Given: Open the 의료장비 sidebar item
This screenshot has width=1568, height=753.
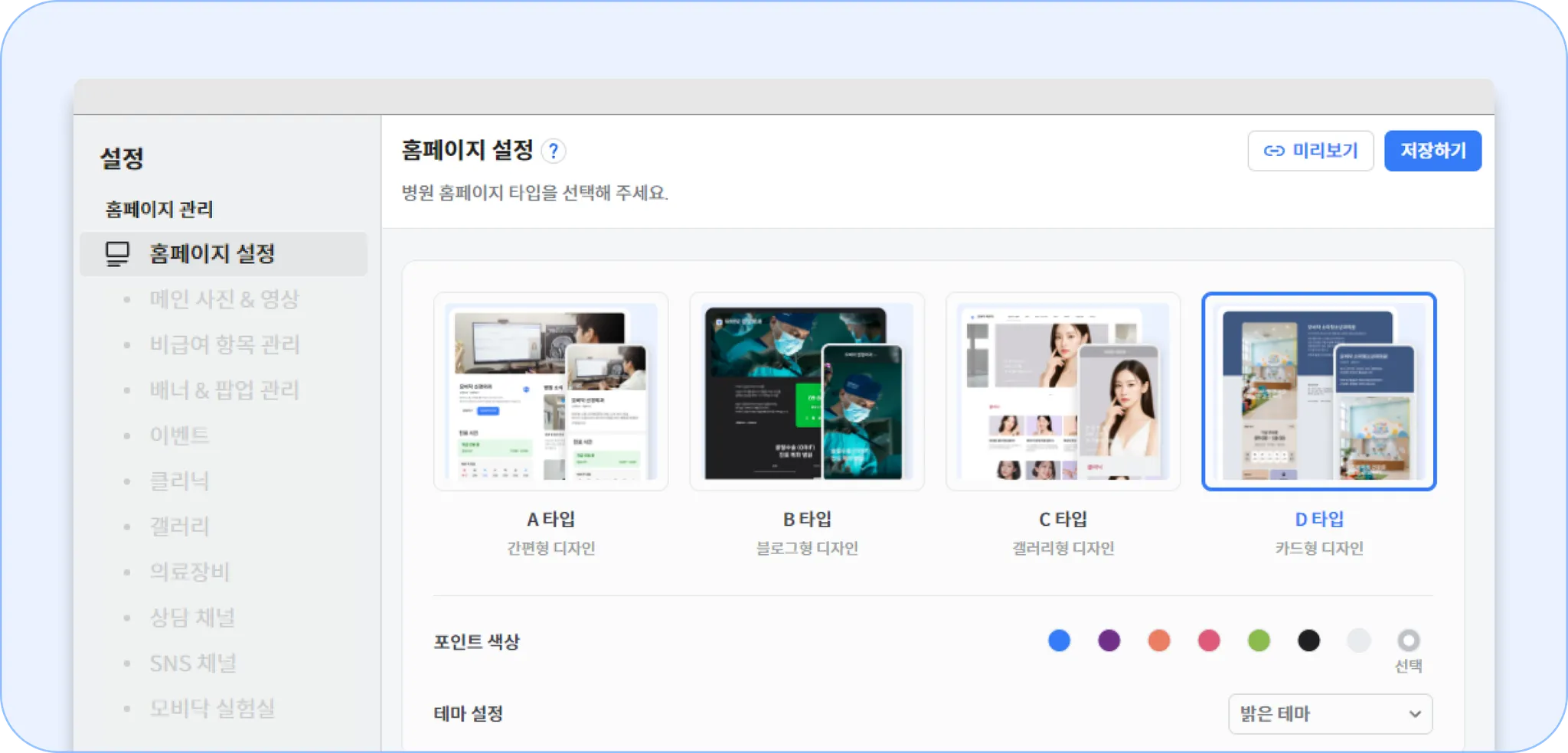Looking at the screenshot, I should 189,572.
